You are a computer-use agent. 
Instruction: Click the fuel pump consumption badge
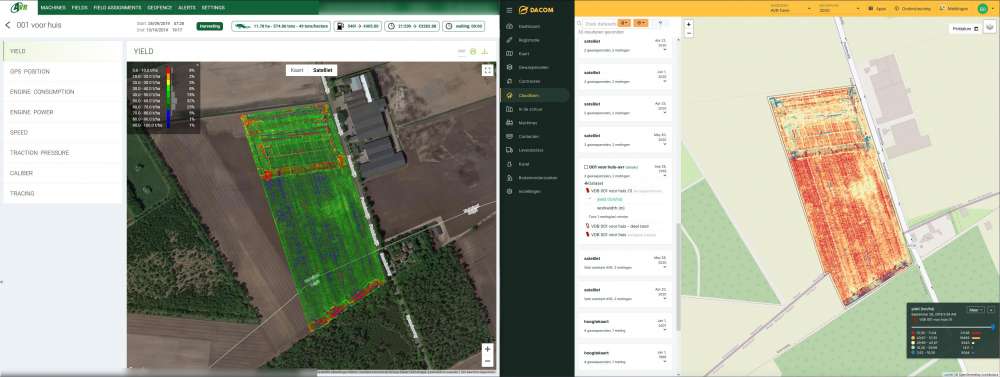click(357, 26)
